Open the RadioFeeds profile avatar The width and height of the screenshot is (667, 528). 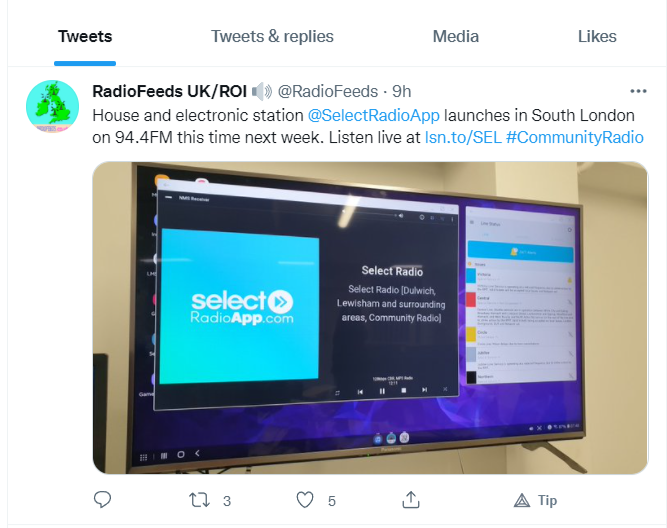tap(52, 106)
